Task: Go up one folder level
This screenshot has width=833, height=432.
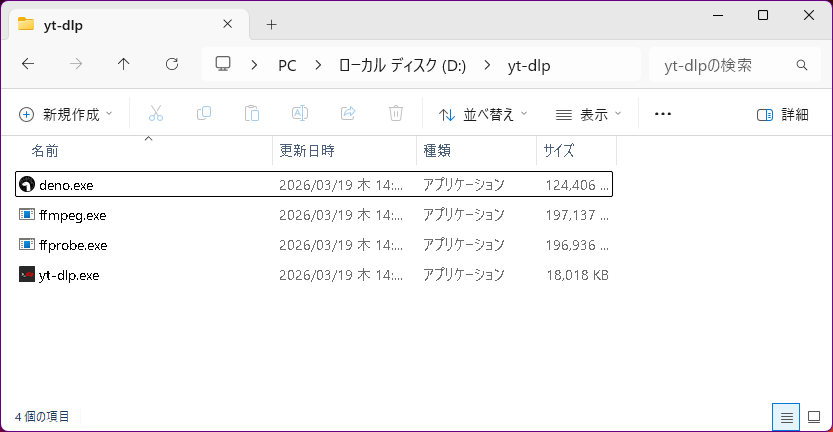Action: pyautogui.click(x=123, y=64)
